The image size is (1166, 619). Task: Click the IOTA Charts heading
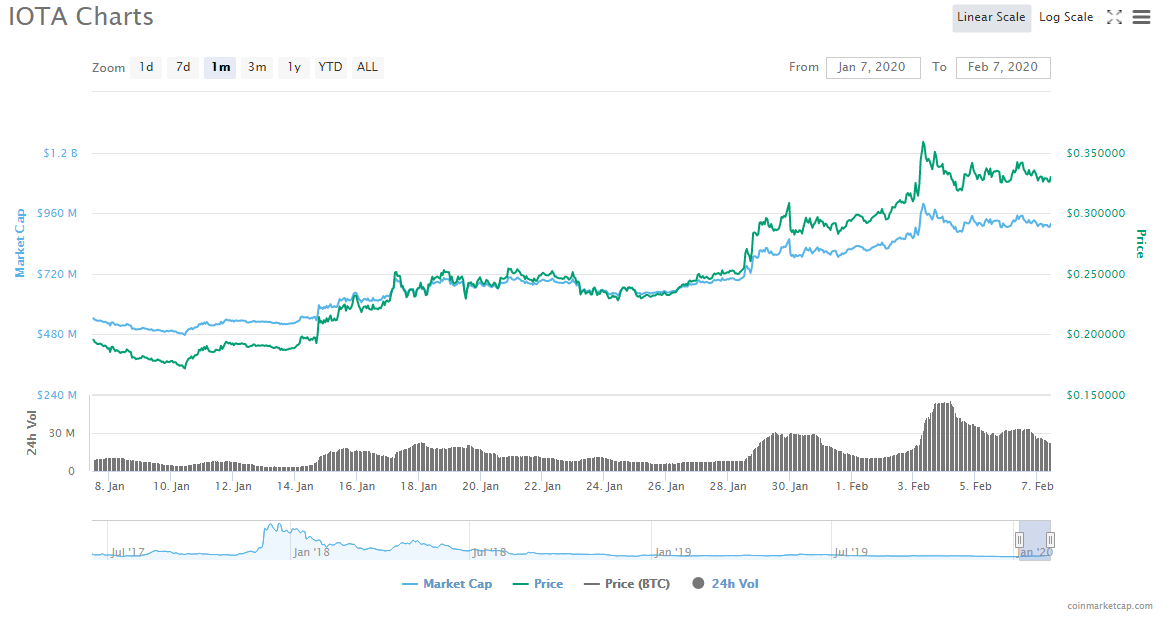tap(81, 16)
